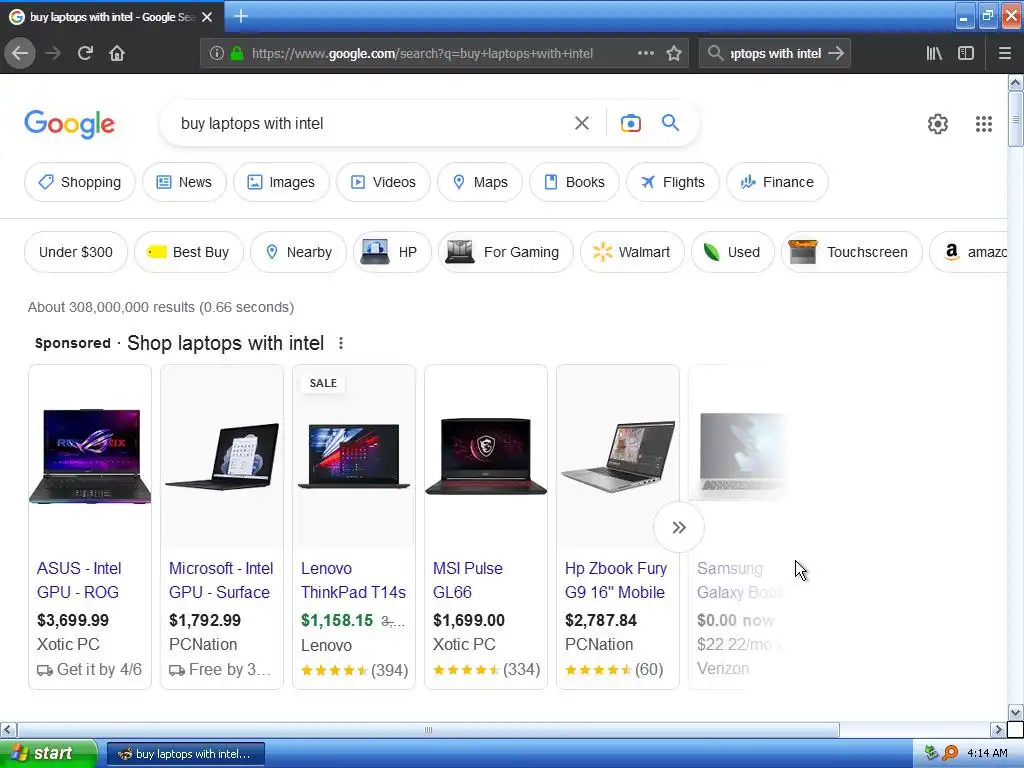Filter results by Nearby
The height and width of the screenshot is (768, 1024).
coord(298,252)
